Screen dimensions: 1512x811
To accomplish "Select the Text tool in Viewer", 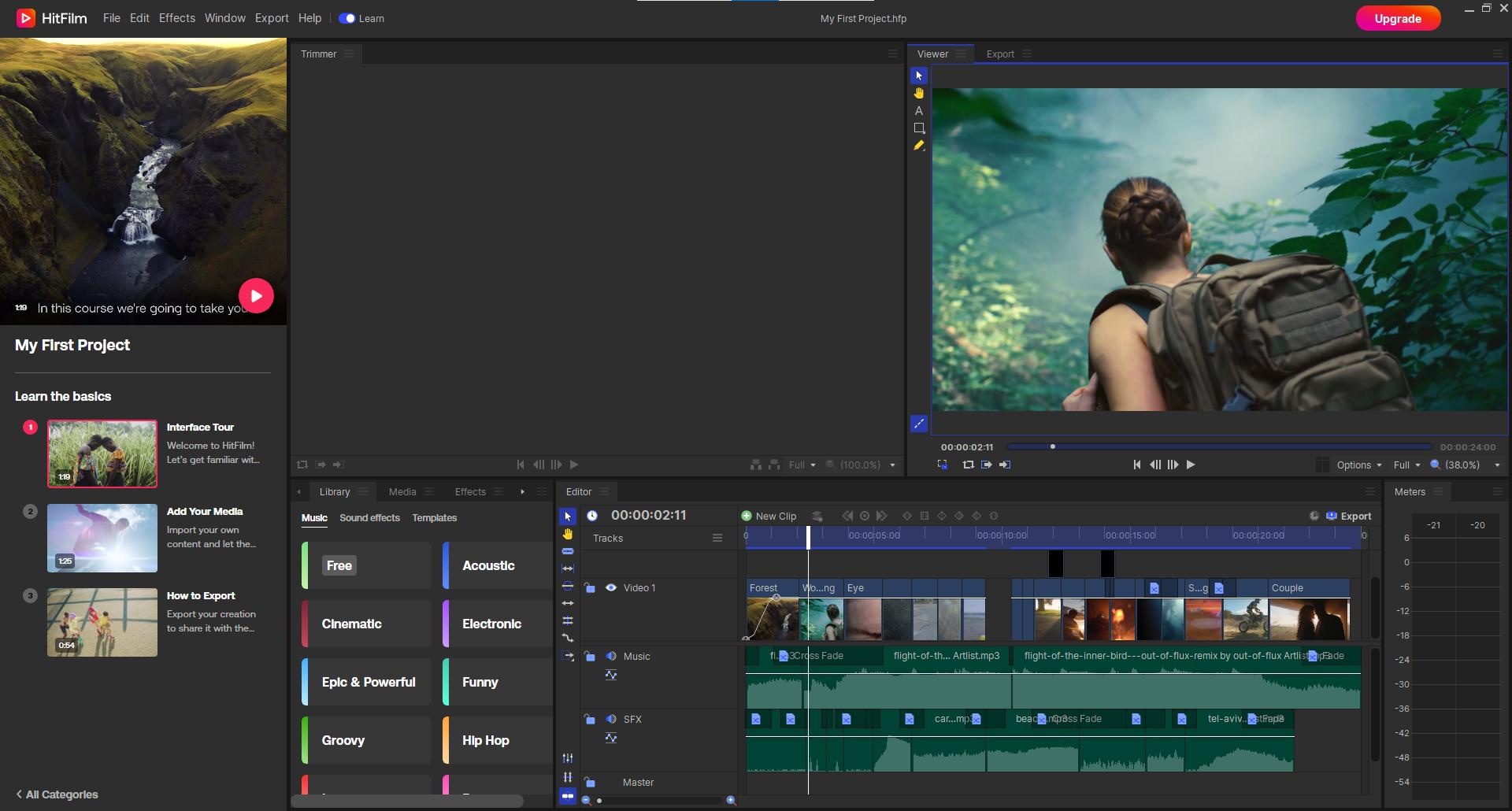I will (x=918, y=111).
